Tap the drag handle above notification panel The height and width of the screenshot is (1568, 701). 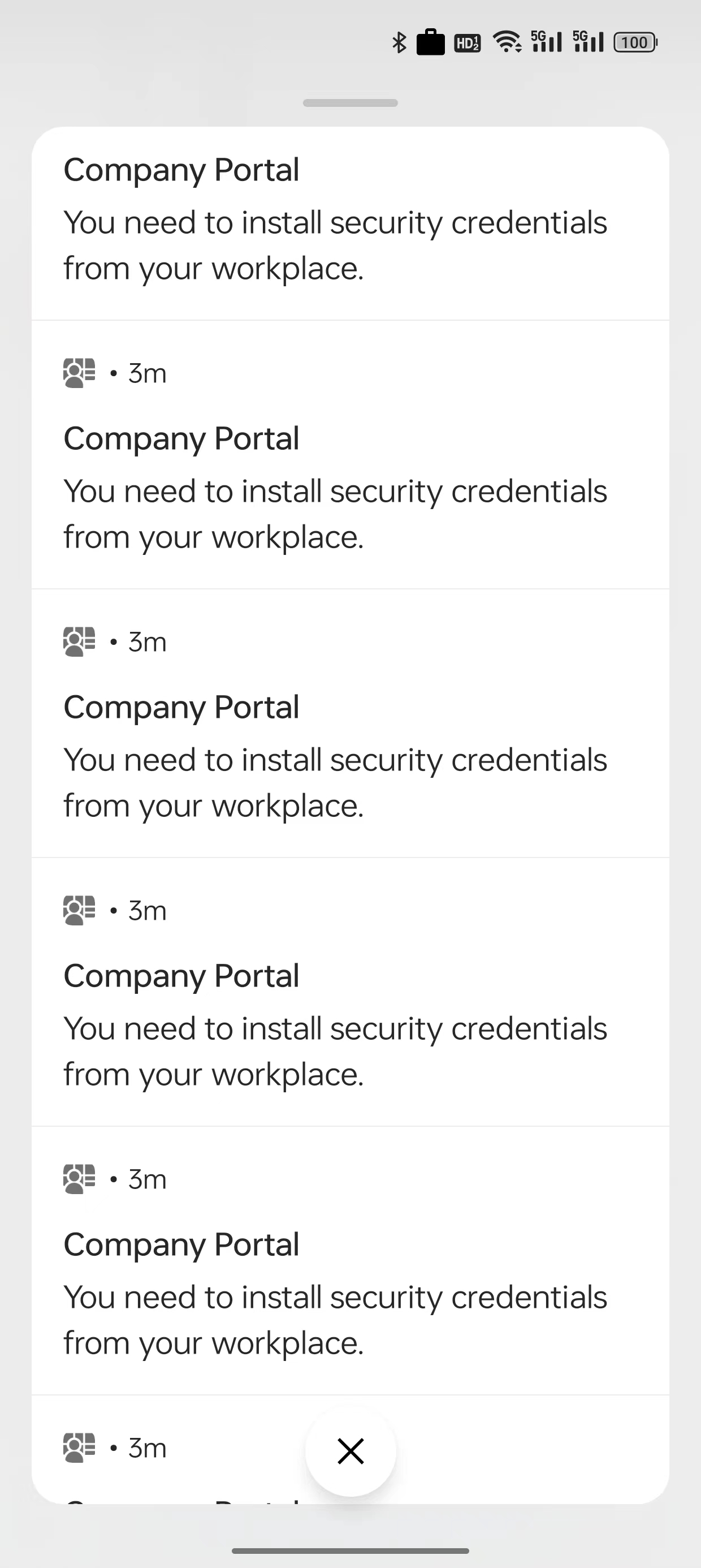[x=350, y=103]
